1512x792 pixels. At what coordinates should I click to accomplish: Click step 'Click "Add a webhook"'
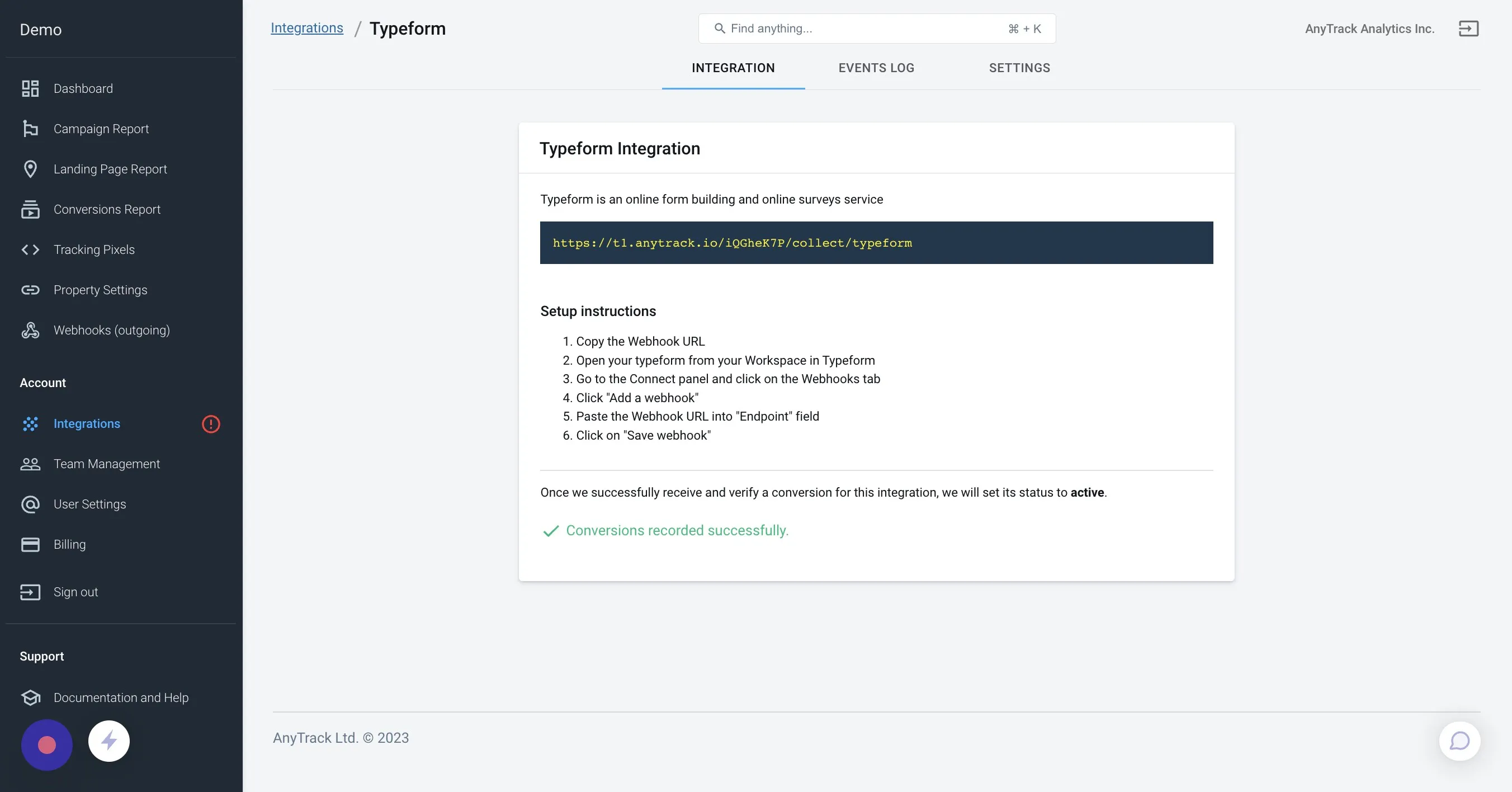coord(637,398)
